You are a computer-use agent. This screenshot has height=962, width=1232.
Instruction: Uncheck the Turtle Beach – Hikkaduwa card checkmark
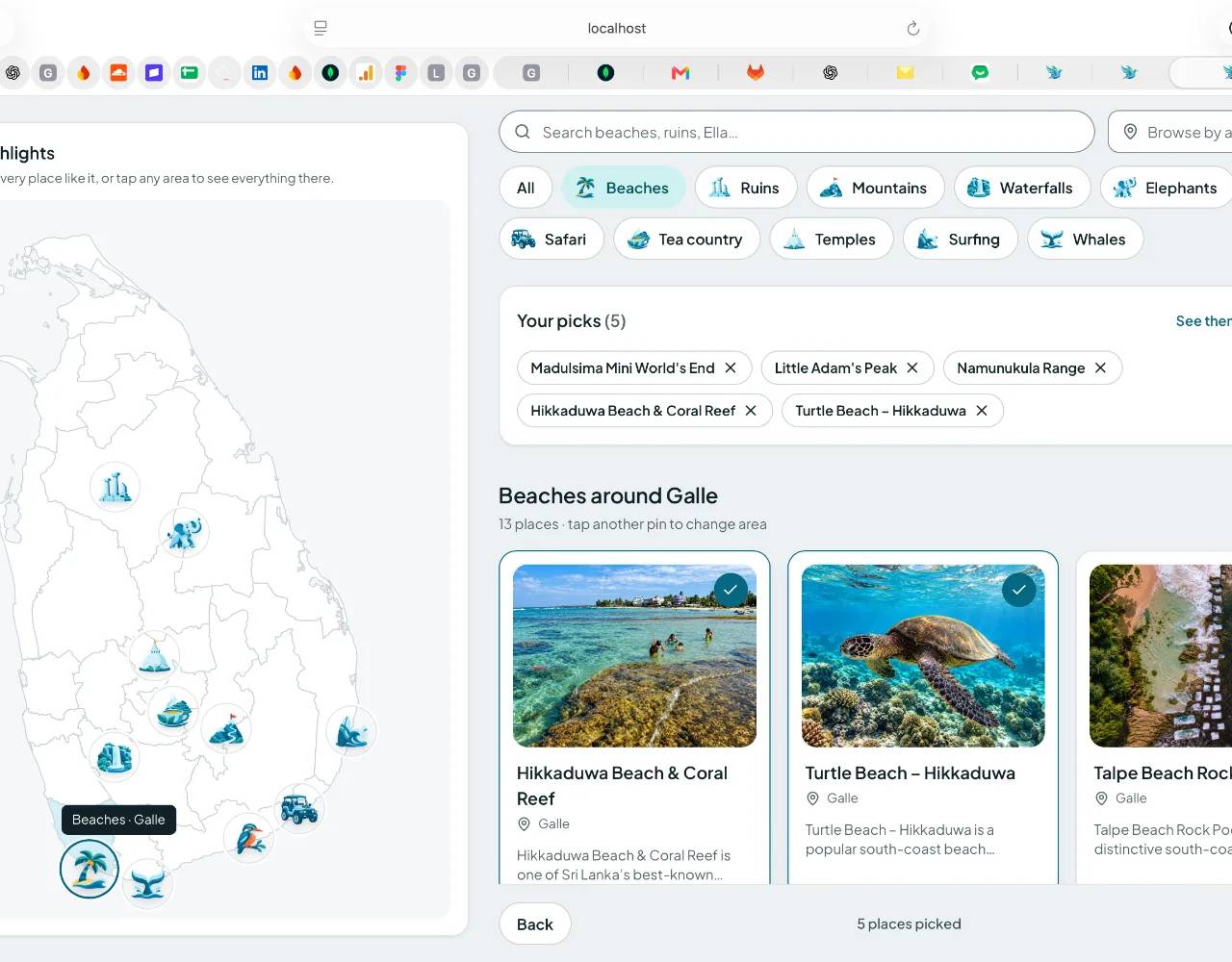(1019, 590)
